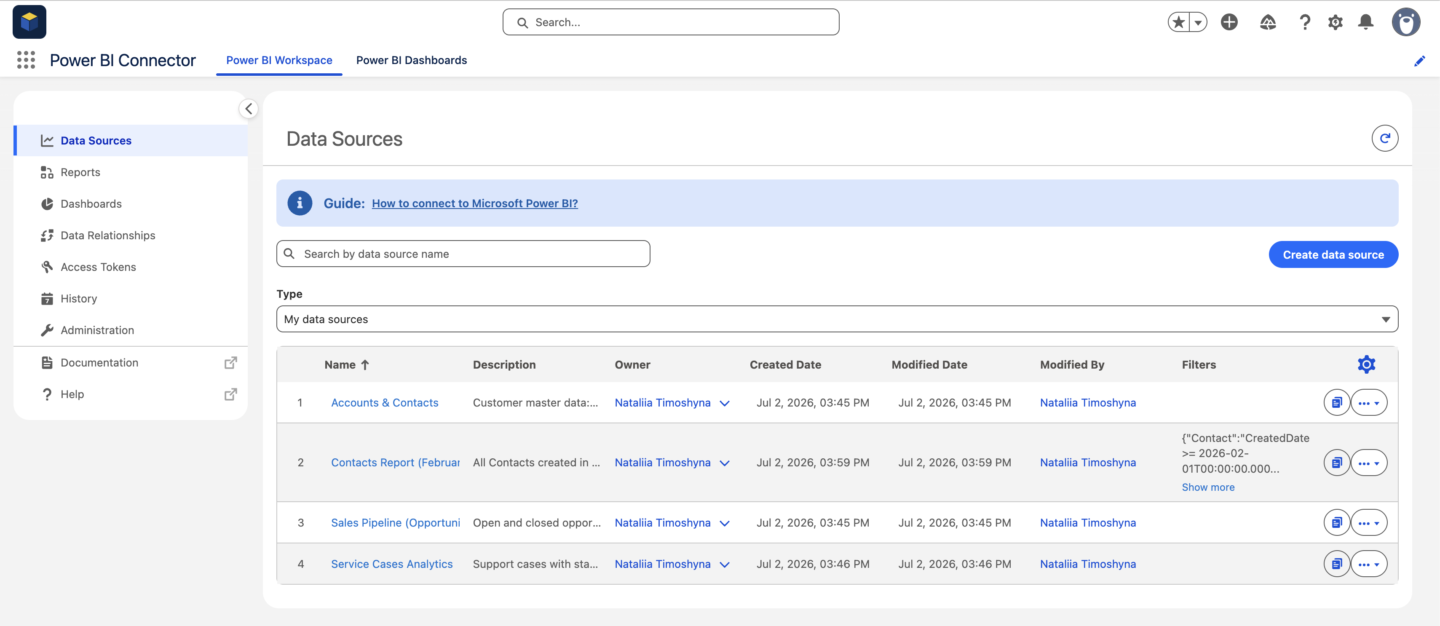Expand owner dropdown for Service Cases Analytics

coord(724,564)
